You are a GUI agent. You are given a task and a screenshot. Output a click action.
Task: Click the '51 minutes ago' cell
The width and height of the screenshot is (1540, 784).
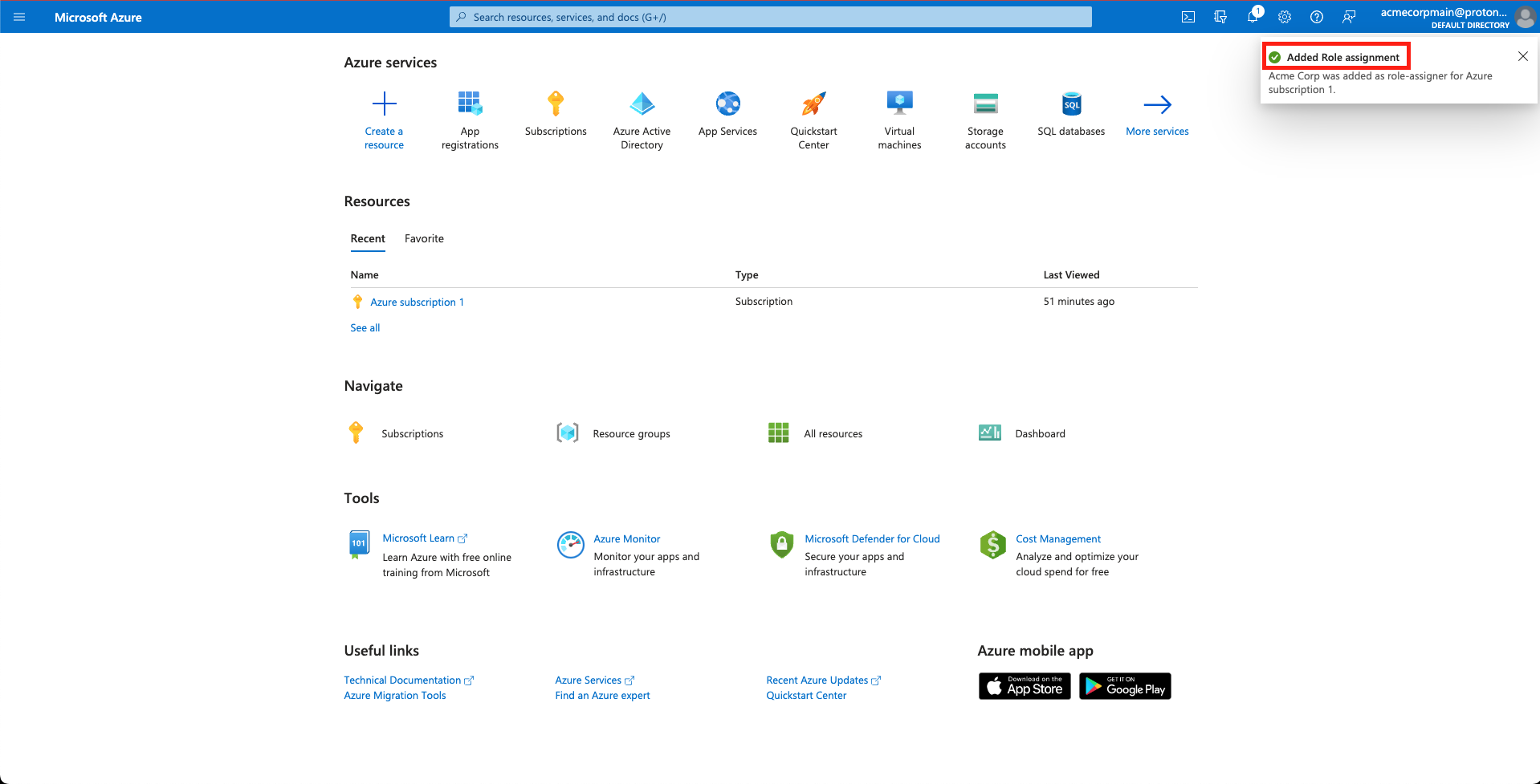pos(1078,302)
